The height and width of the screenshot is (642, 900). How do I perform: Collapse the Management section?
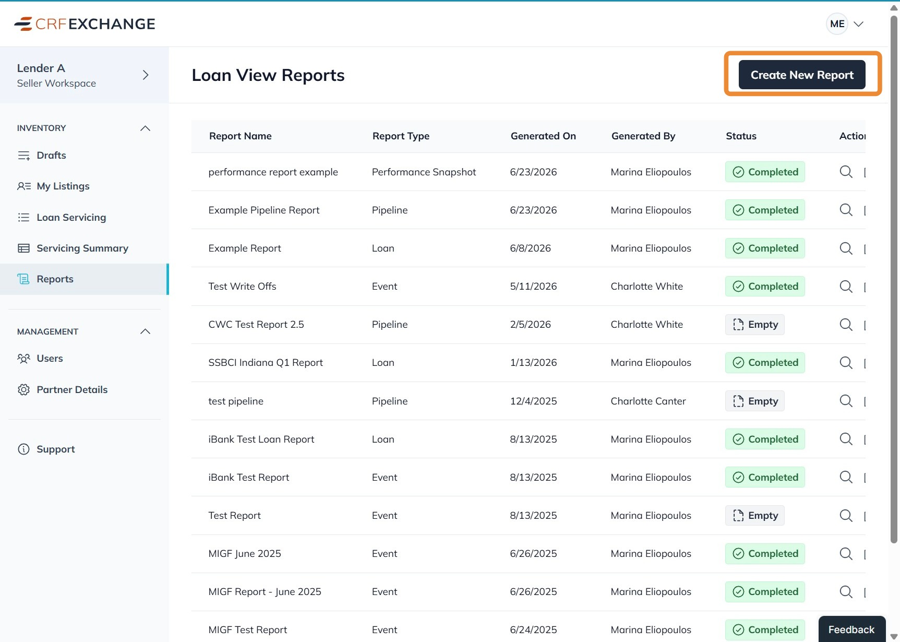(x=145, y=332)
